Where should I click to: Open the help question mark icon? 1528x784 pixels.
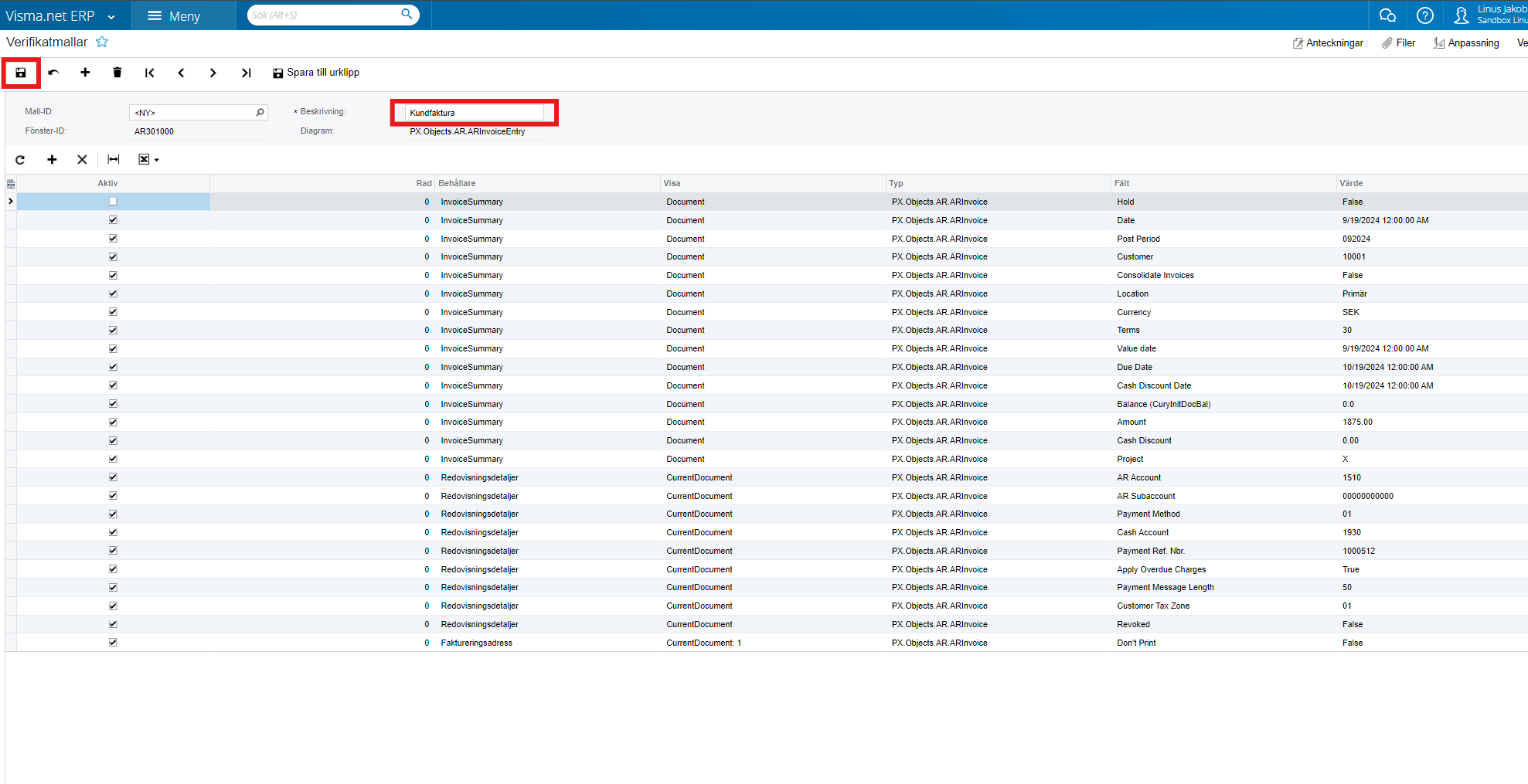coord(1424,15)
